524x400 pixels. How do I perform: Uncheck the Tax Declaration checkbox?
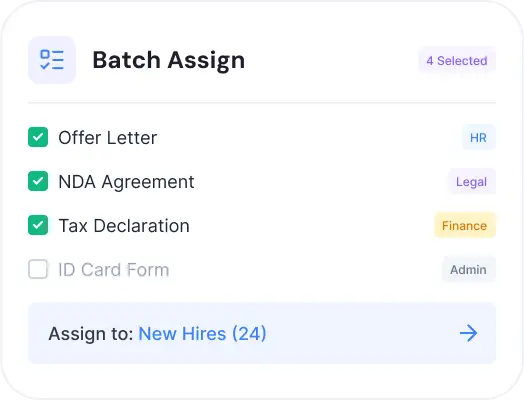[x=38, y=225]
